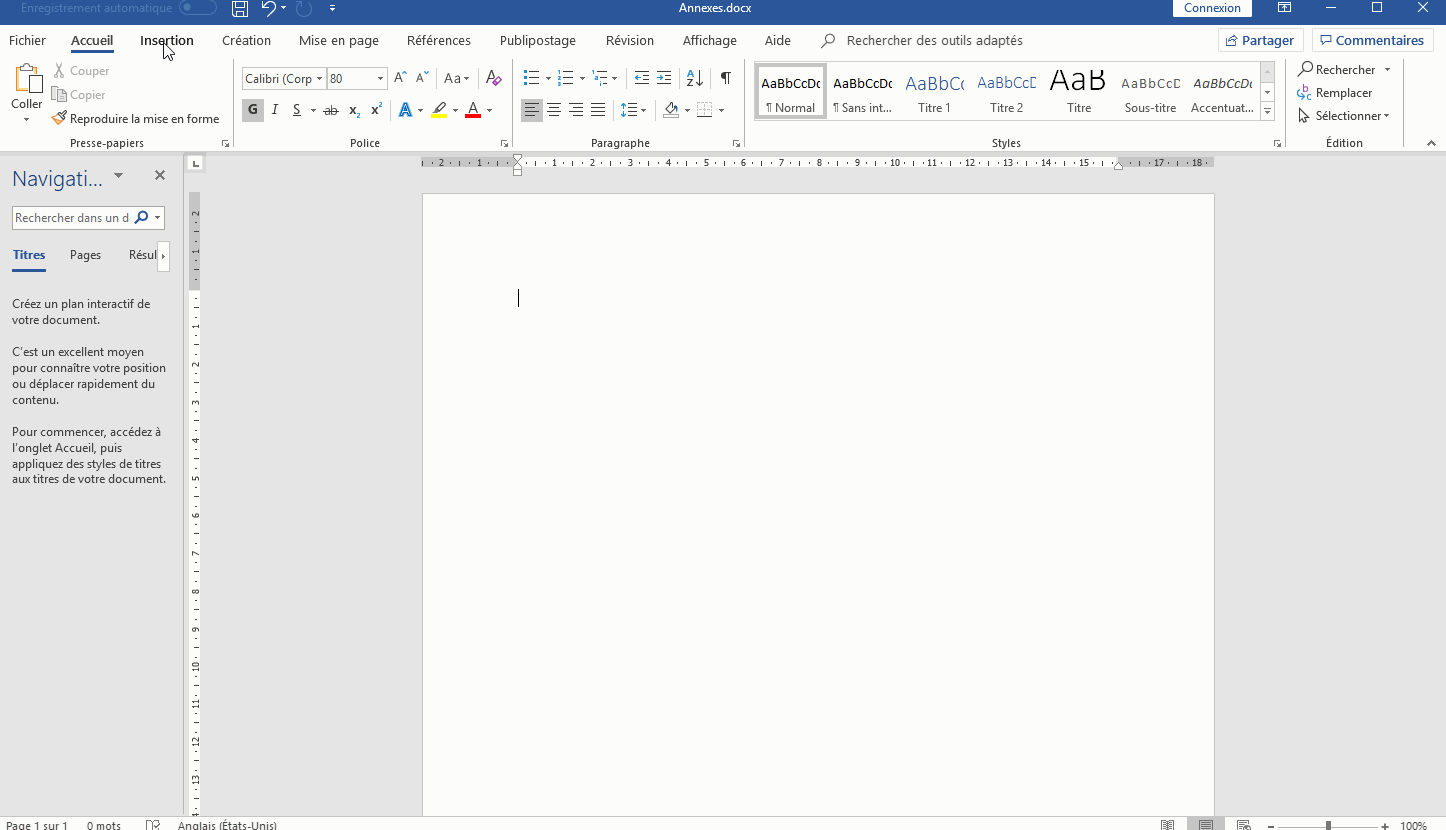Decrease paragraph indent
1446x830 pixels.
642,78
